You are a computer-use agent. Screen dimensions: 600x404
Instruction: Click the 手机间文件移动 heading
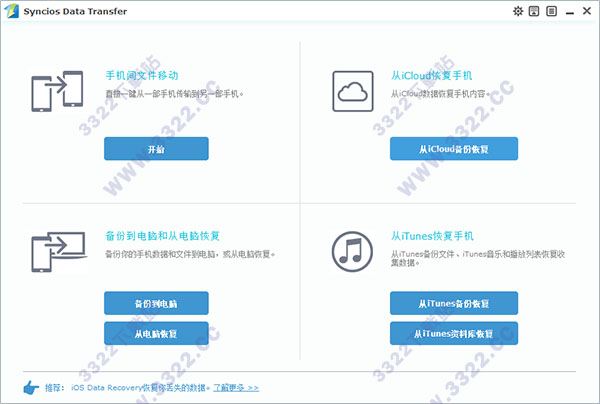(142, 75)
